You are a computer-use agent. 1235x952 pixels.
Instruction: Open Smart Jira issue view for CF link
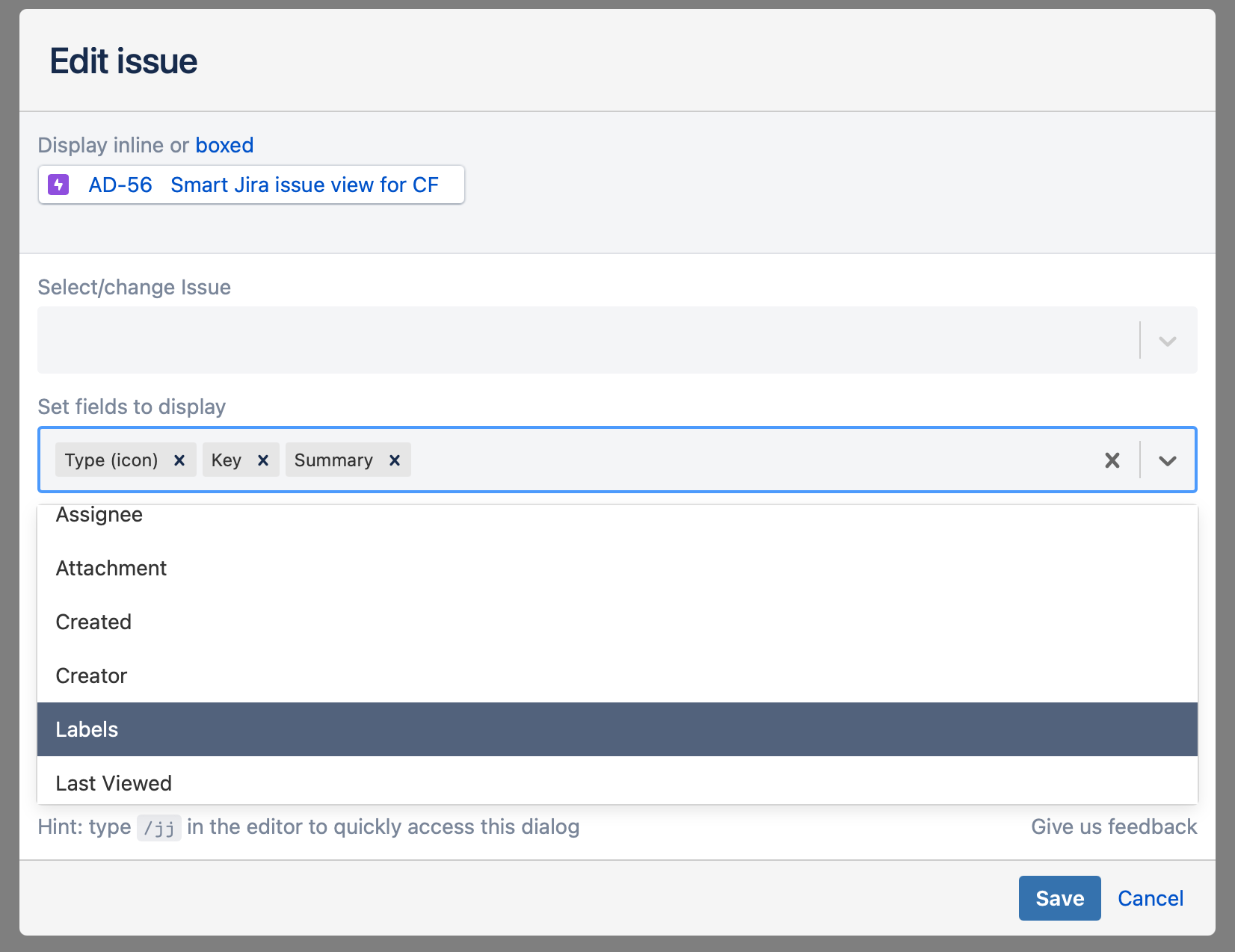click(304, 185)
